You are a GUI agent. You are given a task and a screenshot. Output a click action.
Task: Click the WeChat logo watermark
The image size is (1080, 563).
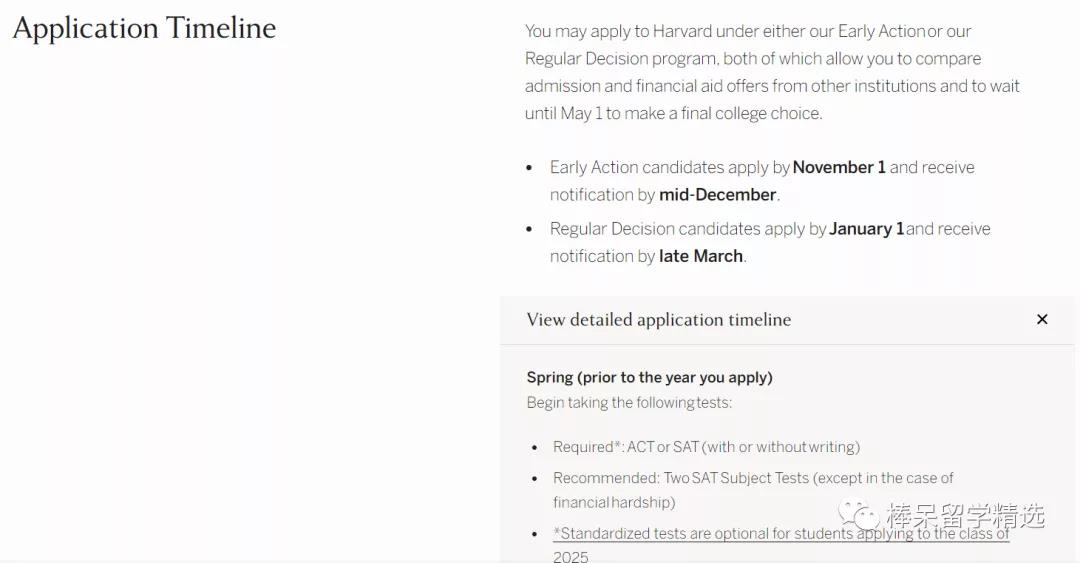coord(858,515)
